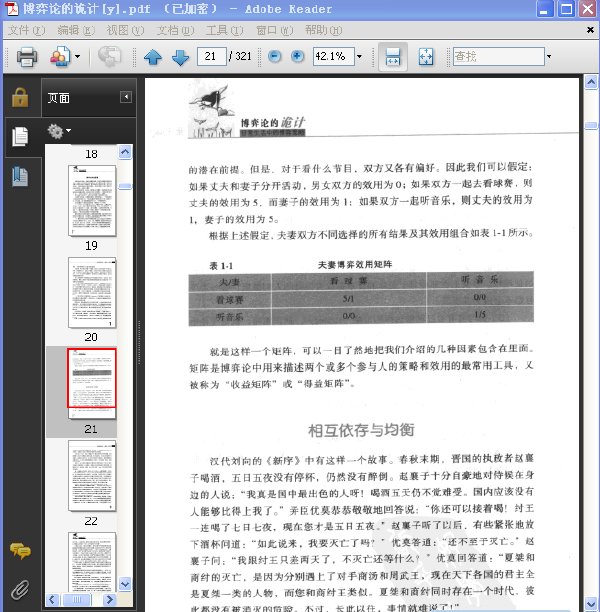
Task: Open the gear options dropdown in pages panel
Action: click(59, 131)
